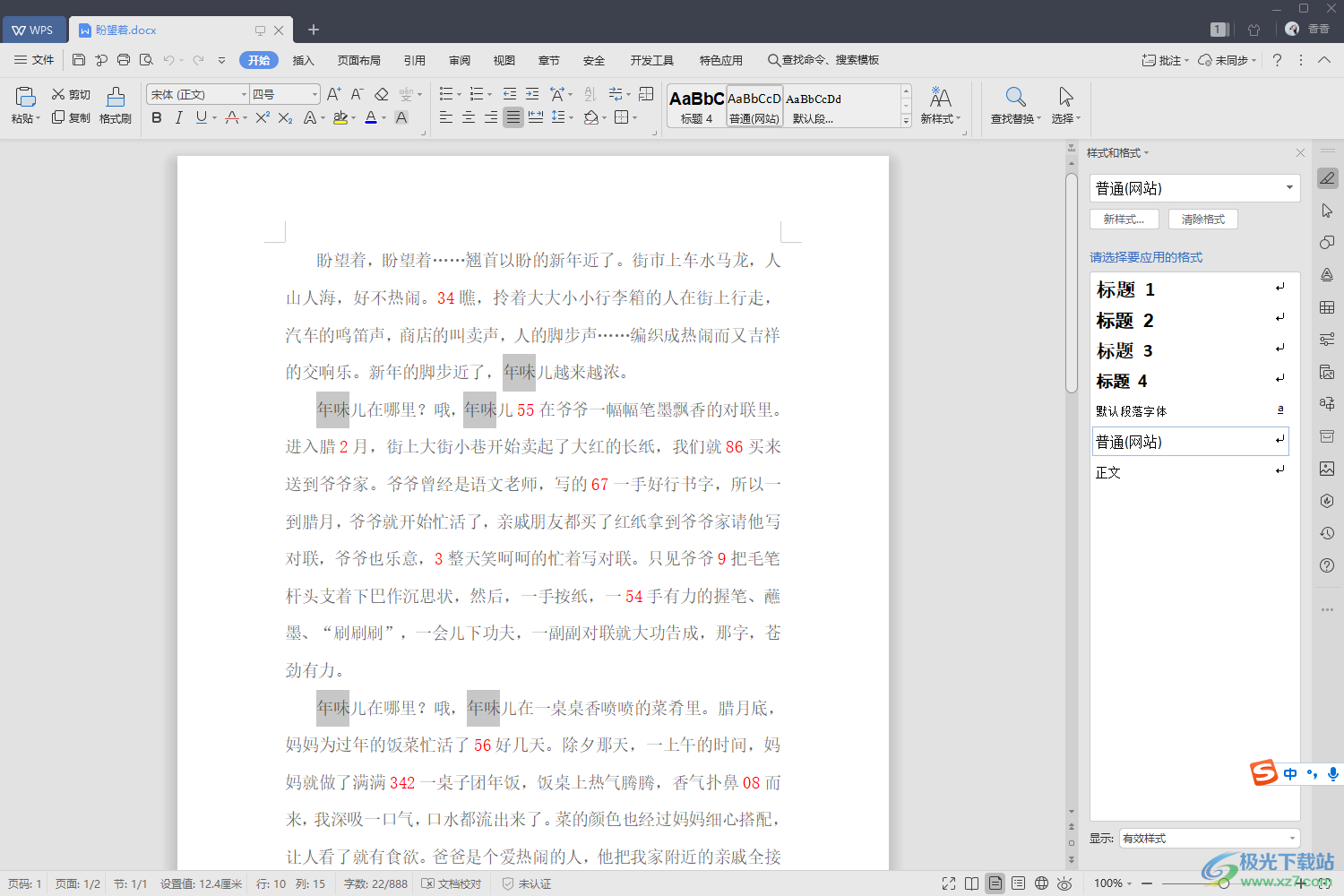Click distributed alignment icon
The image size is (1344, 896).
[536, 117]
